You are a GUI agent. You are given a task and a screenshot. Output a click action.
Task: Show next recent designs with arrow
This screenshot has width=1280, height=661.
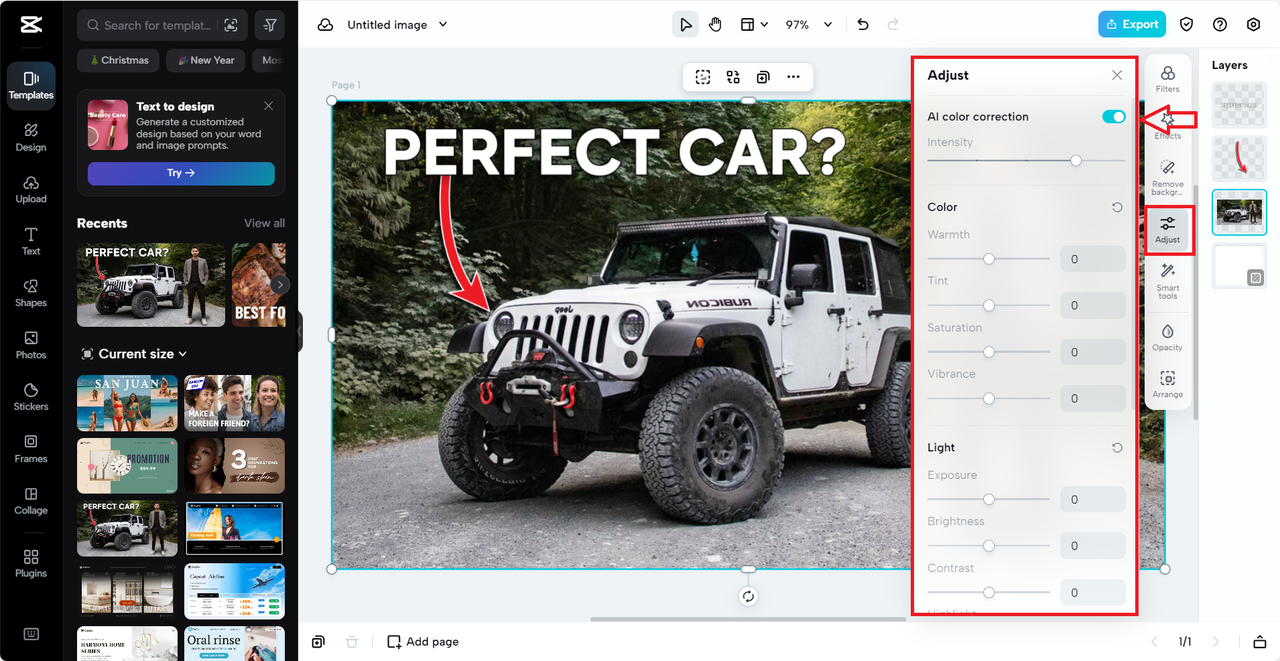[x=280, y=285]
